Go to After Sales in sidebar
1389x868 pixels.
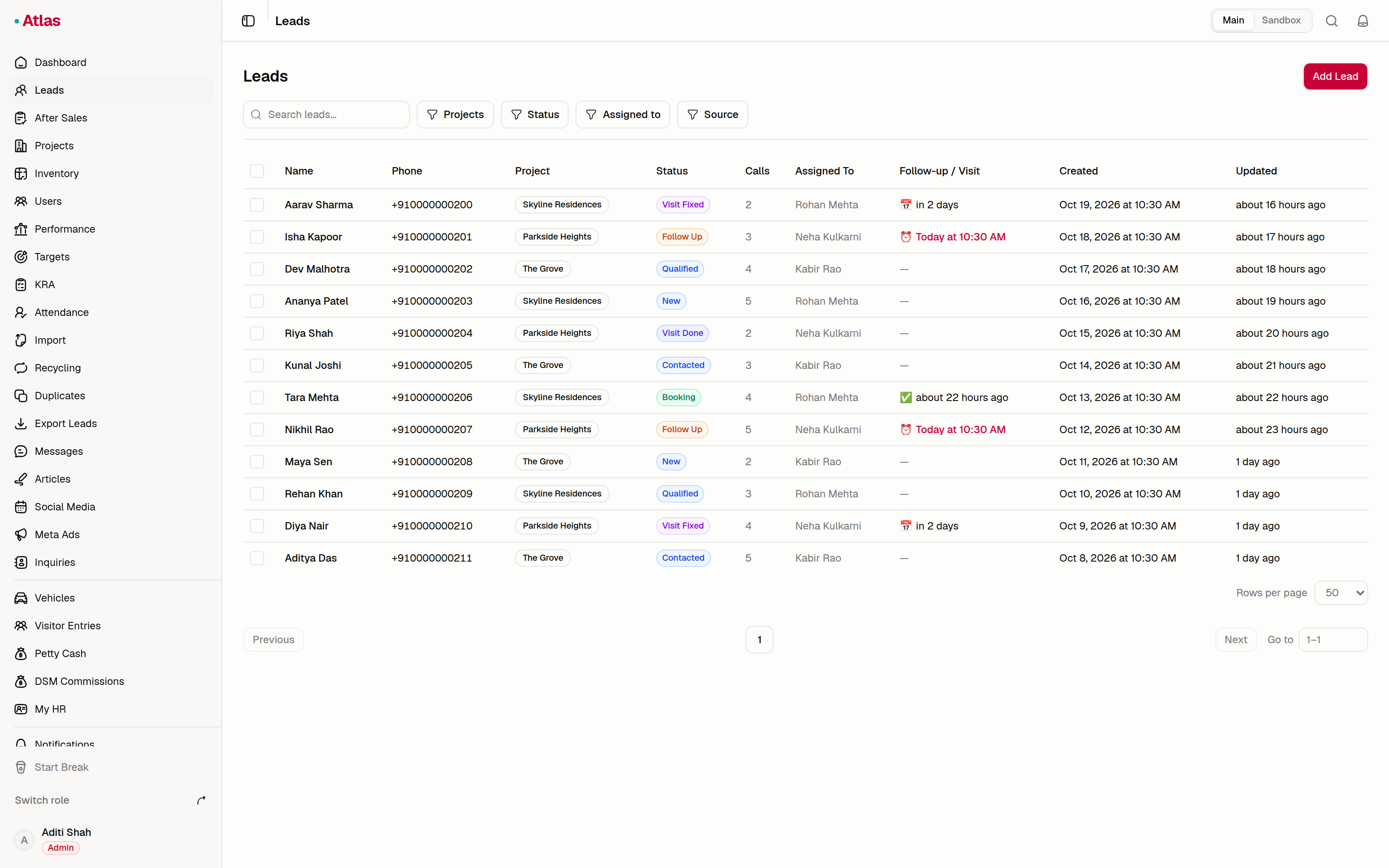pyautogui.click(x=111, y=118)
